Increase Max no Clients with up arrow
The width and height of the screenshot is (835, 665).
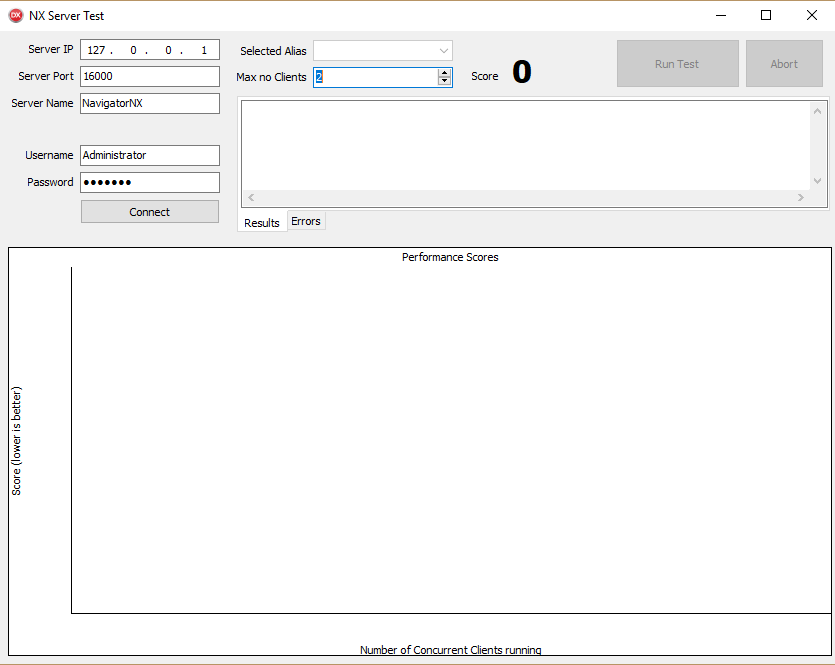444,73
